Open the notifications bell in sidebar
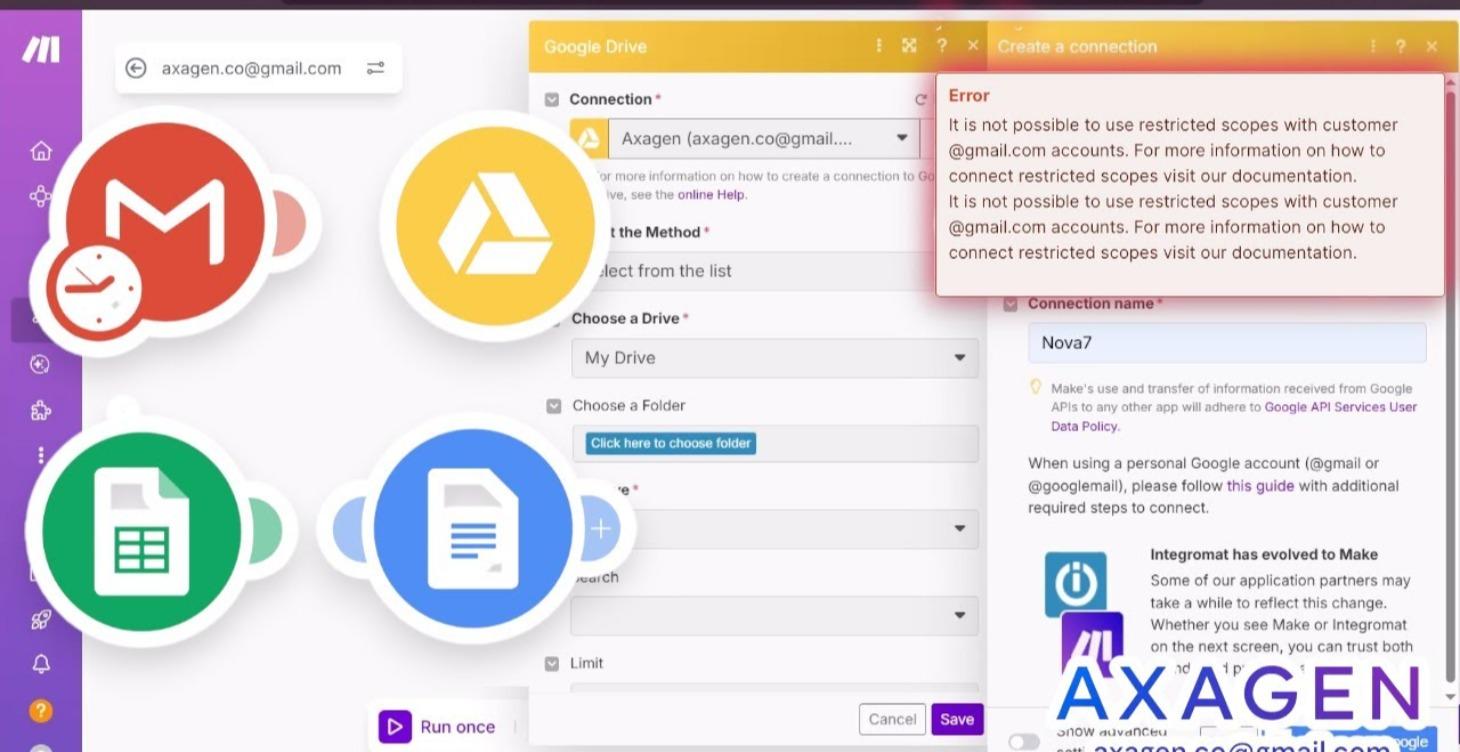Screen dimensions: 1460x752 40,664
